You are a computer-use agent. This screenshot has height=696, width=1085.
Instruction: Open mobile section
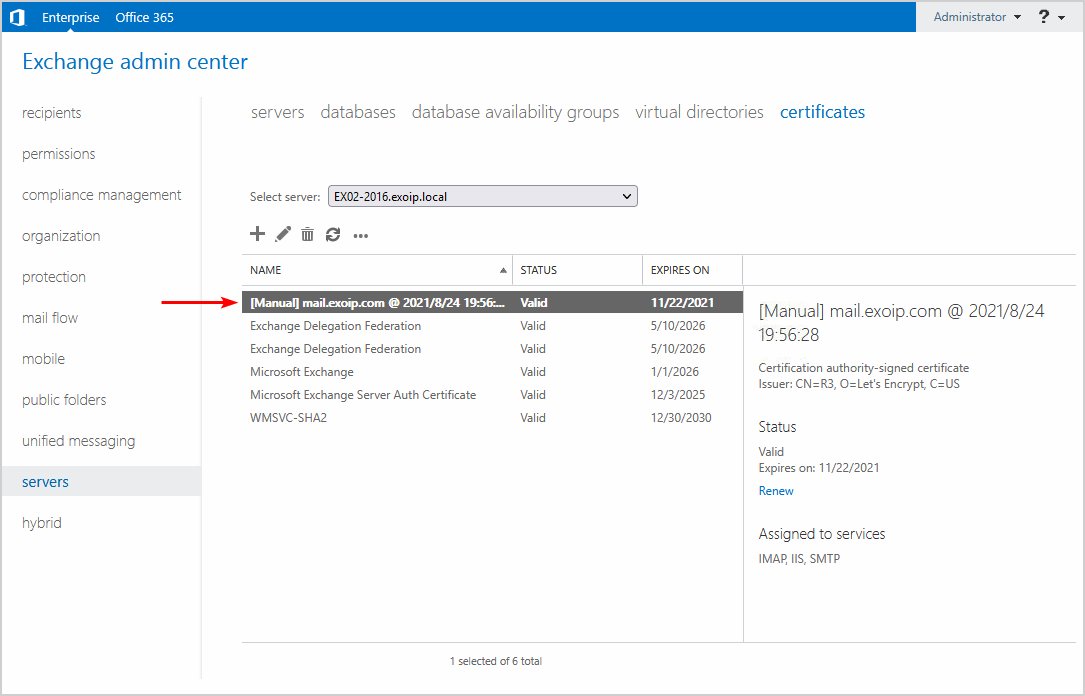coord(44,358)
